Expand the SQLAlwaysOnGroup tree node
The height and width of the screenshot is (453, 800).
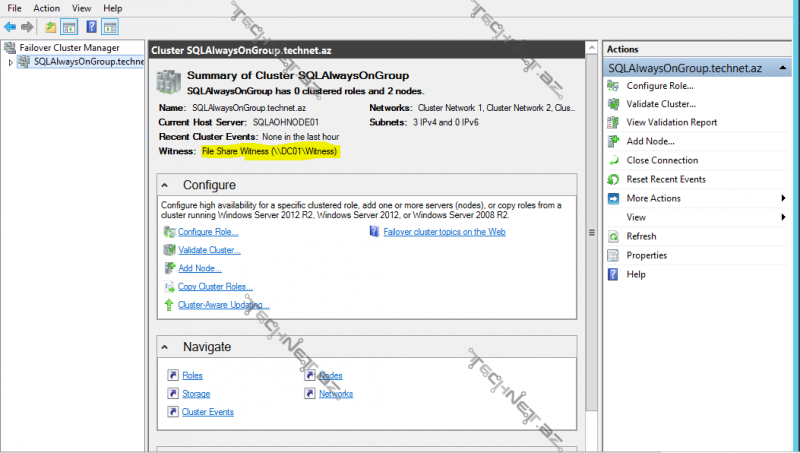coord(11,62)
